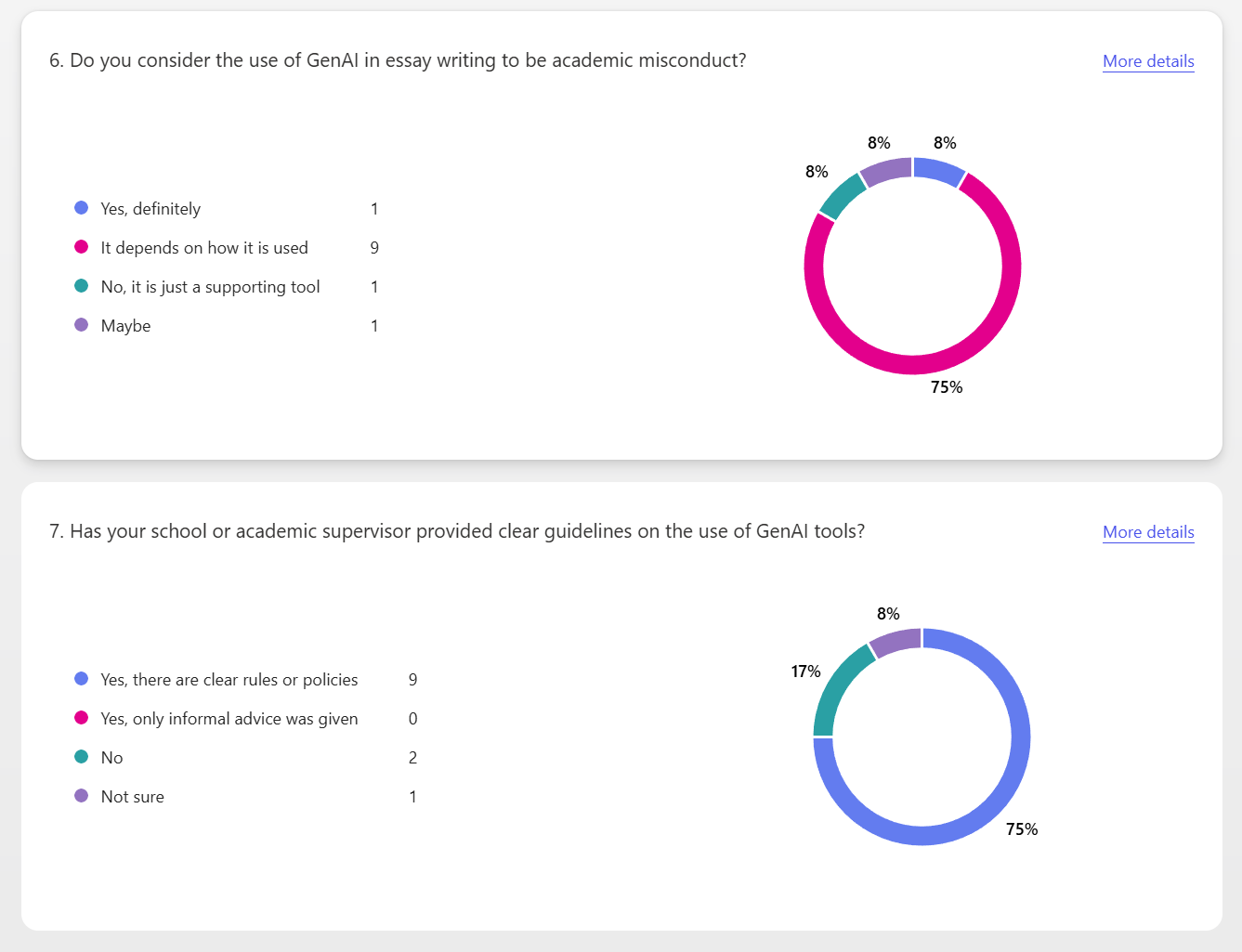Click the "Not sure" legend label
Screen dimensions: 1242x952
point(133,797)
